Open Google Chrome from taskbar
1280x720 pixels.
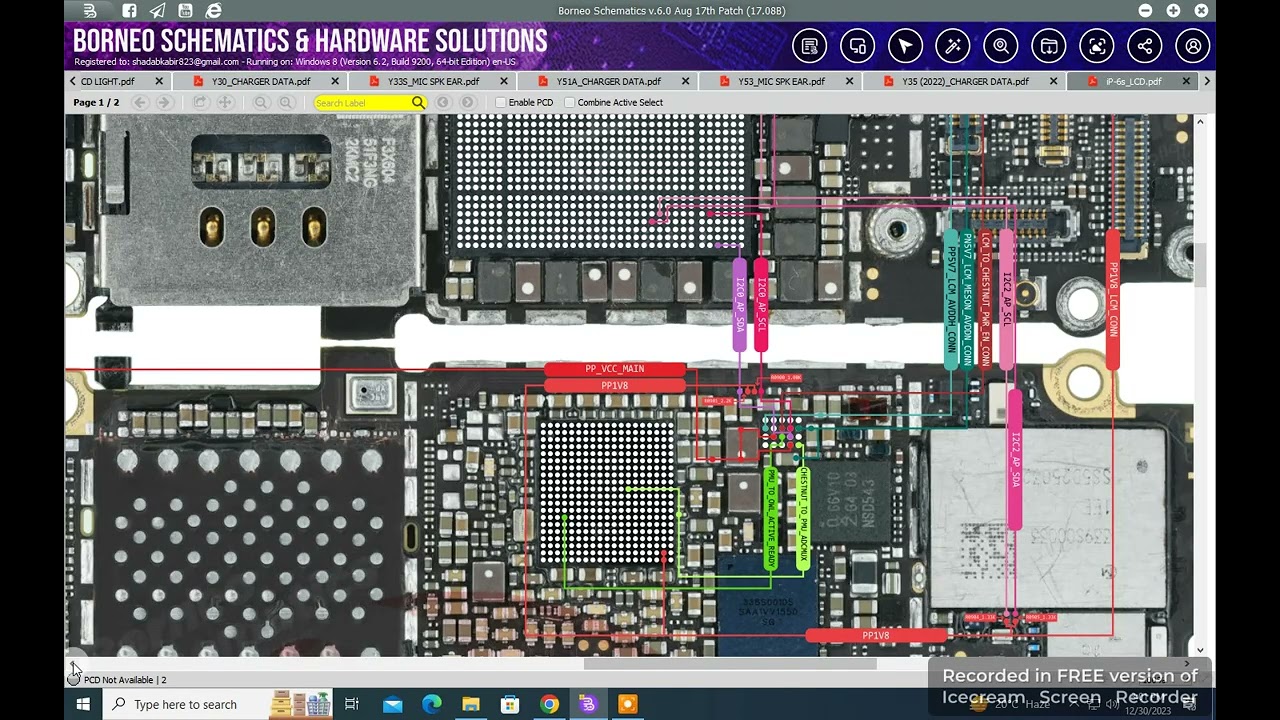[x=549, y=704]
